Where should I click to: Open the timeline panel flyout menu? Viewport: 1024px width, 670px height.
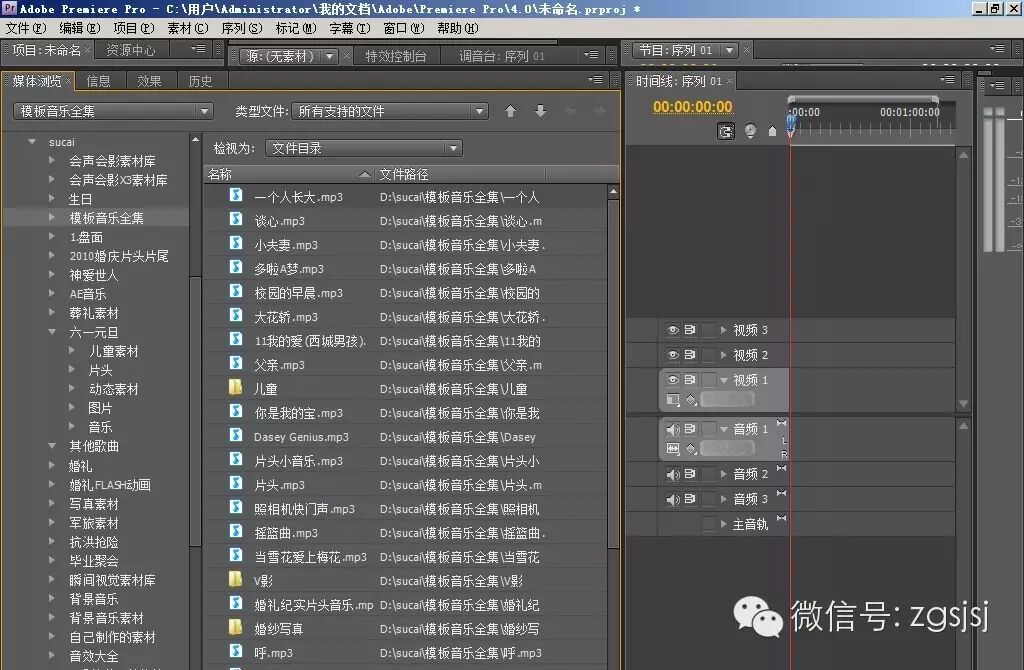(x=947, y=80)
